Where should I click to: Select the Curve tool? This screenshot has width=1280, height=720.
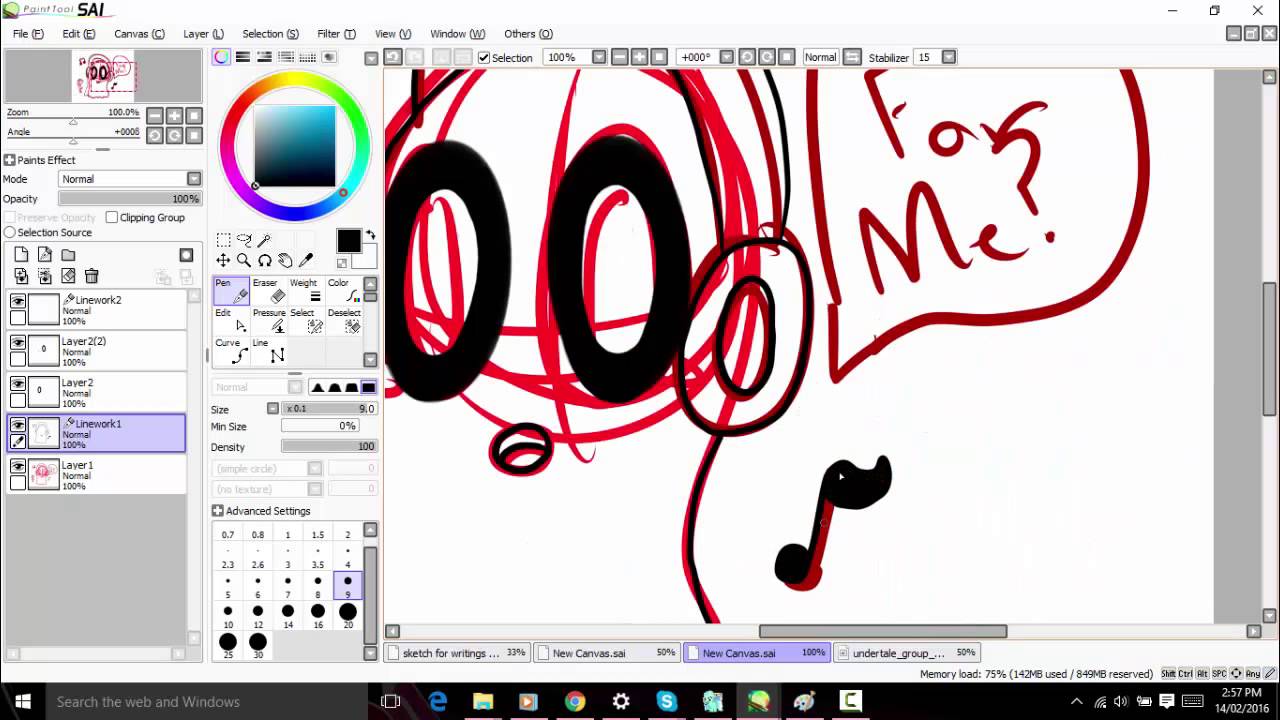[x=231, y=351]
